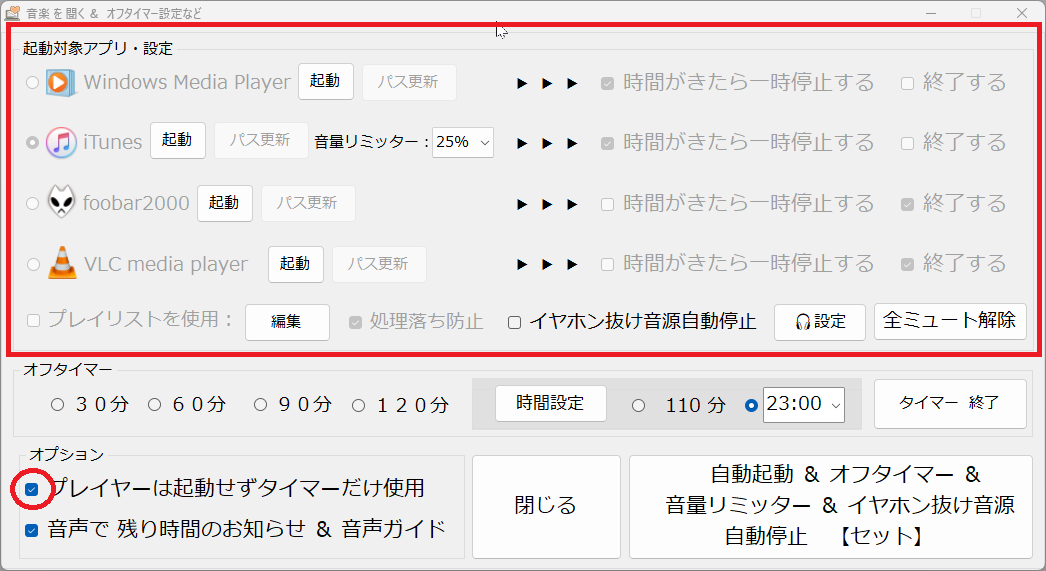Toggle 一時停止する checkbox in VLC row
This screenshot has width=1046, height=571.
(x=607, y=265)
